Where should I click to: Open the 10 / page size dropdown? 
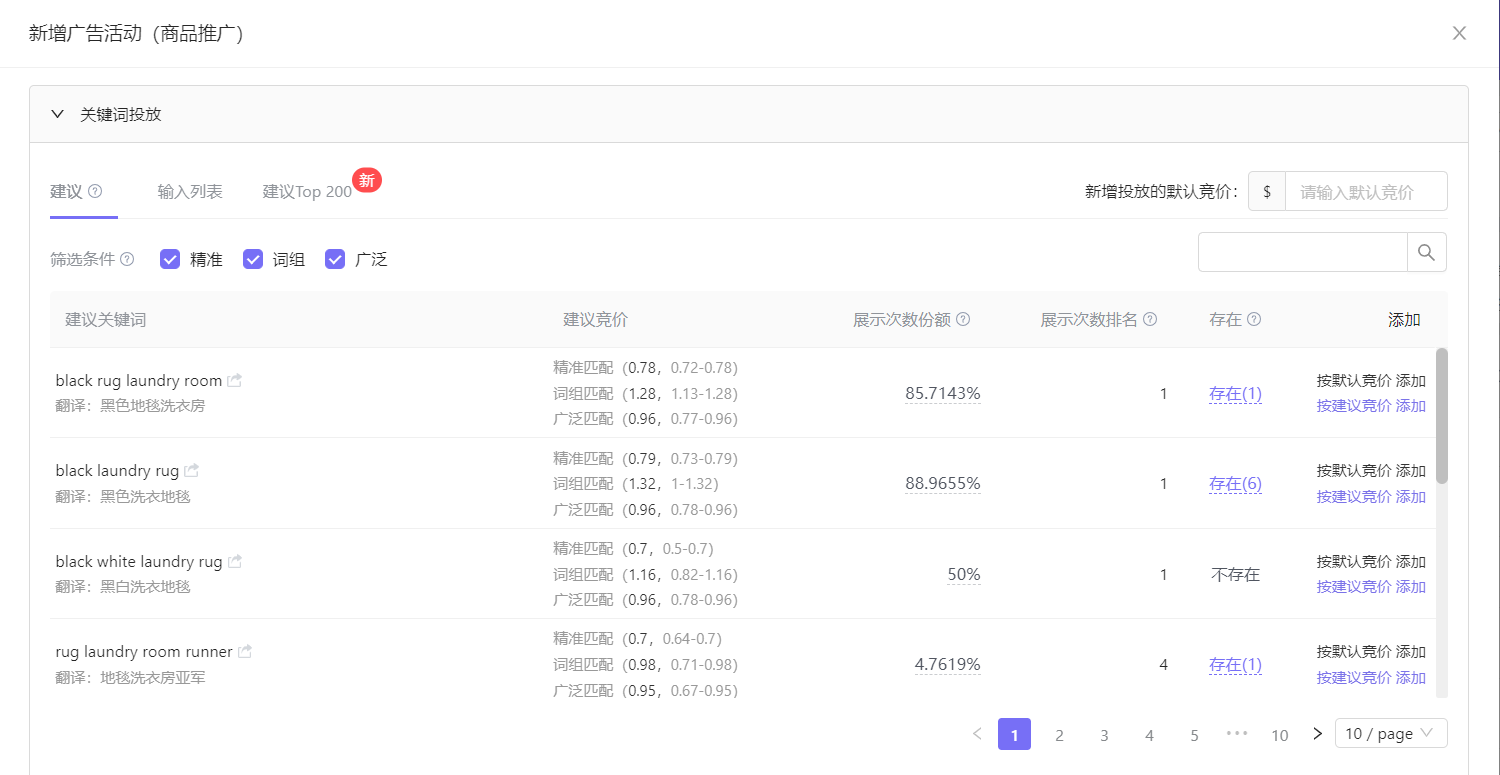click(1390, 734)
